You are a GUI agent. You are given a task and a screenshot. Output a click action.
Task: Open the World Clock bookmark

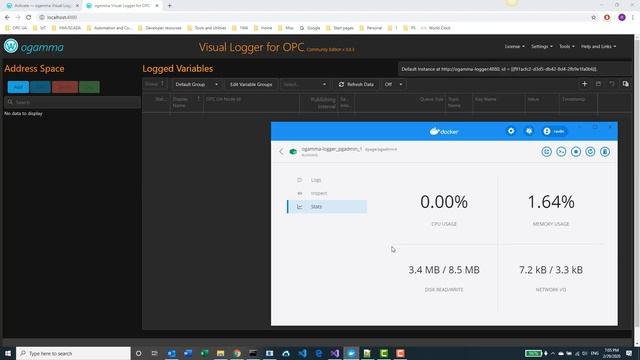(436, 28)
